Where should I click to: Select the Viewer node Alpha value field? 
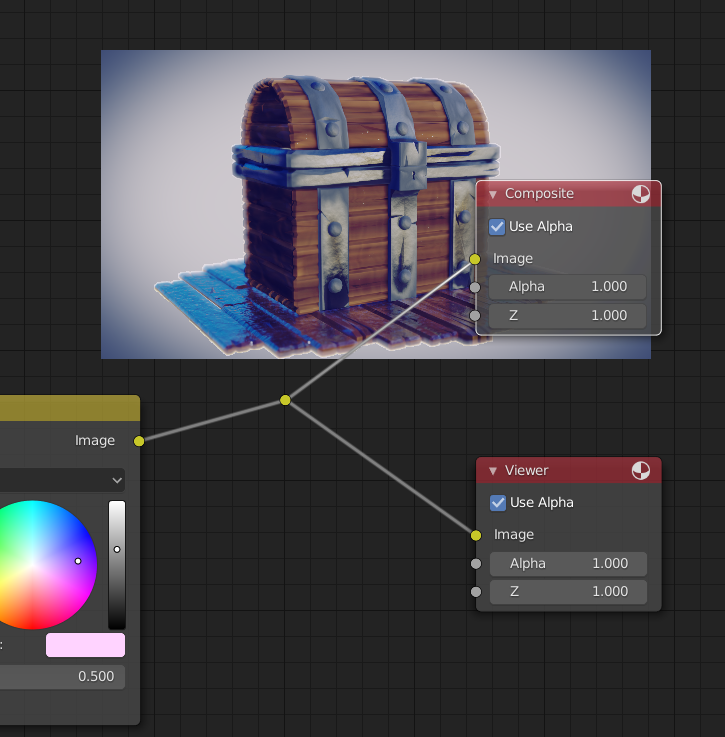pyautogui.click(x=568, y=564)
